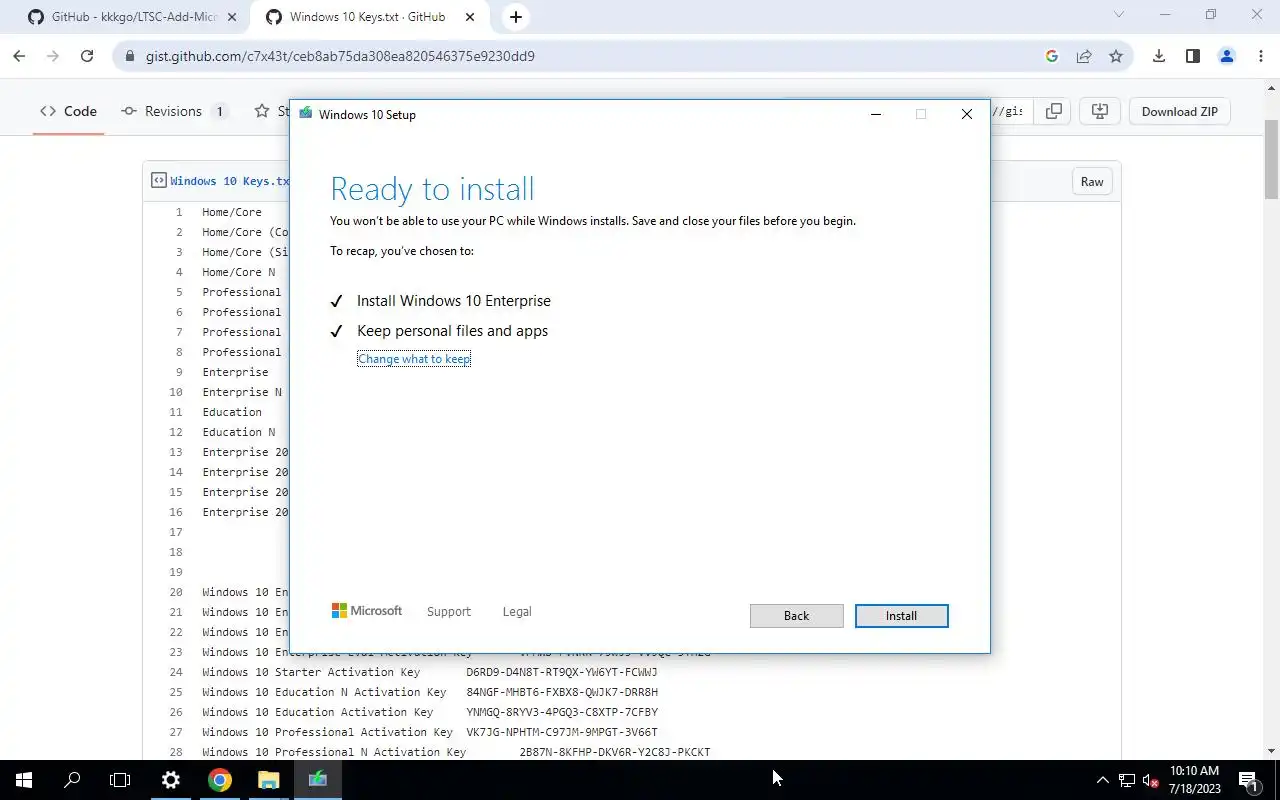The height and width of the screenshot is (800, 1280).
Task: Open Chrome profile avatar
Action: pyautogui.click(x=1226, y=56)
